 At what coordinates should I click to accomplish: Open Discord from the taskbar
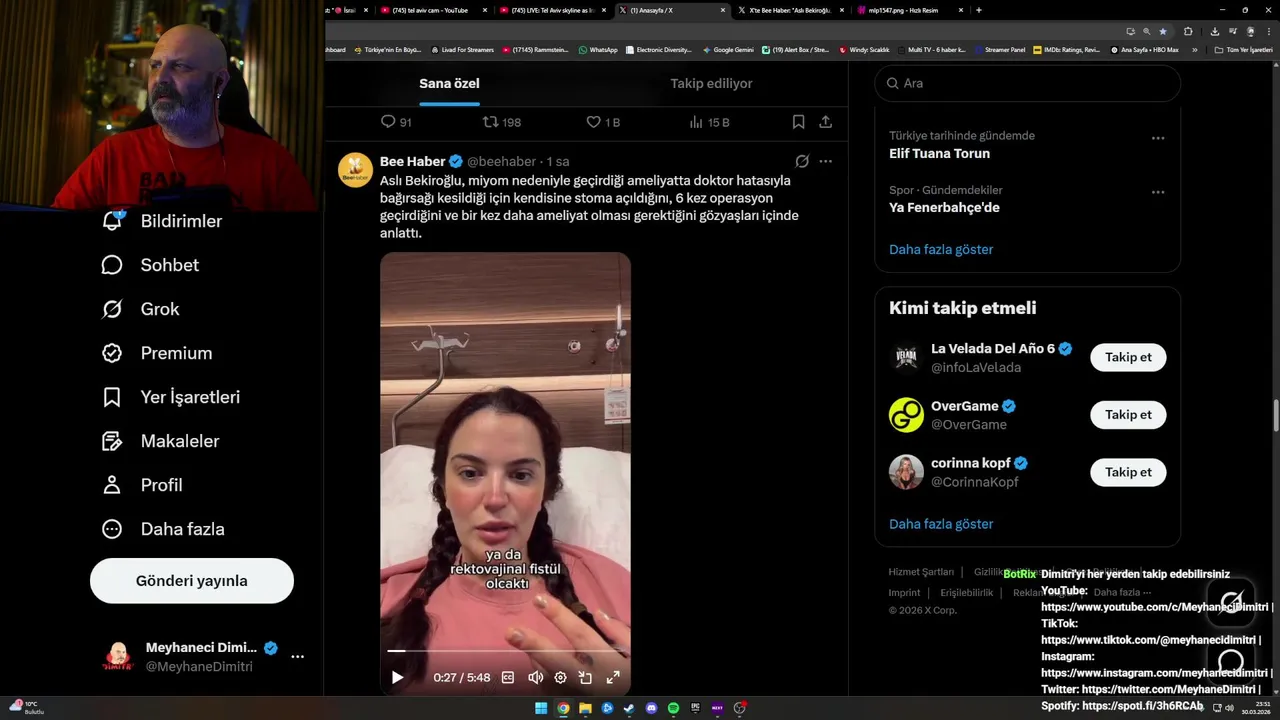(x=651, y=708)
